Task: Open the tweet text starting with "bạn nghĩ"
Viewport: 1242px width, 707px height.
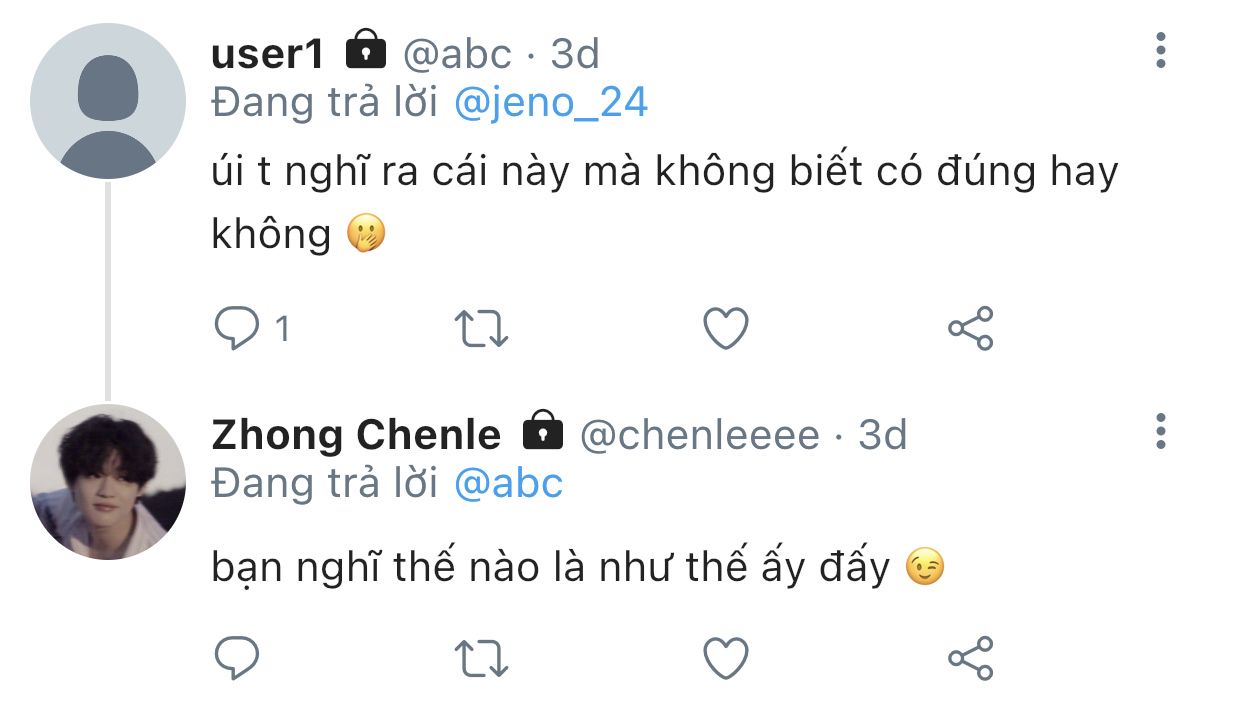Action: pos(550,569)
